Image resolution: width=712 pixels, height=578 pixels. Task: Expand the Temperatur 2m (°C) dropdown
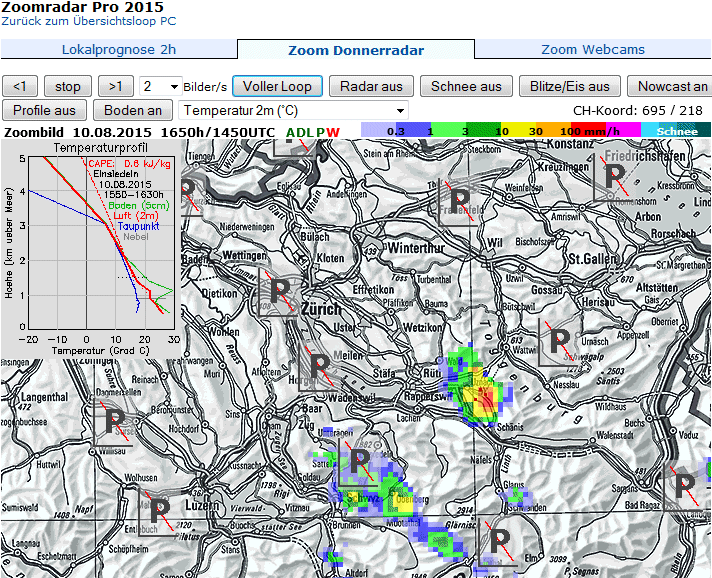(x=294, y=110)
